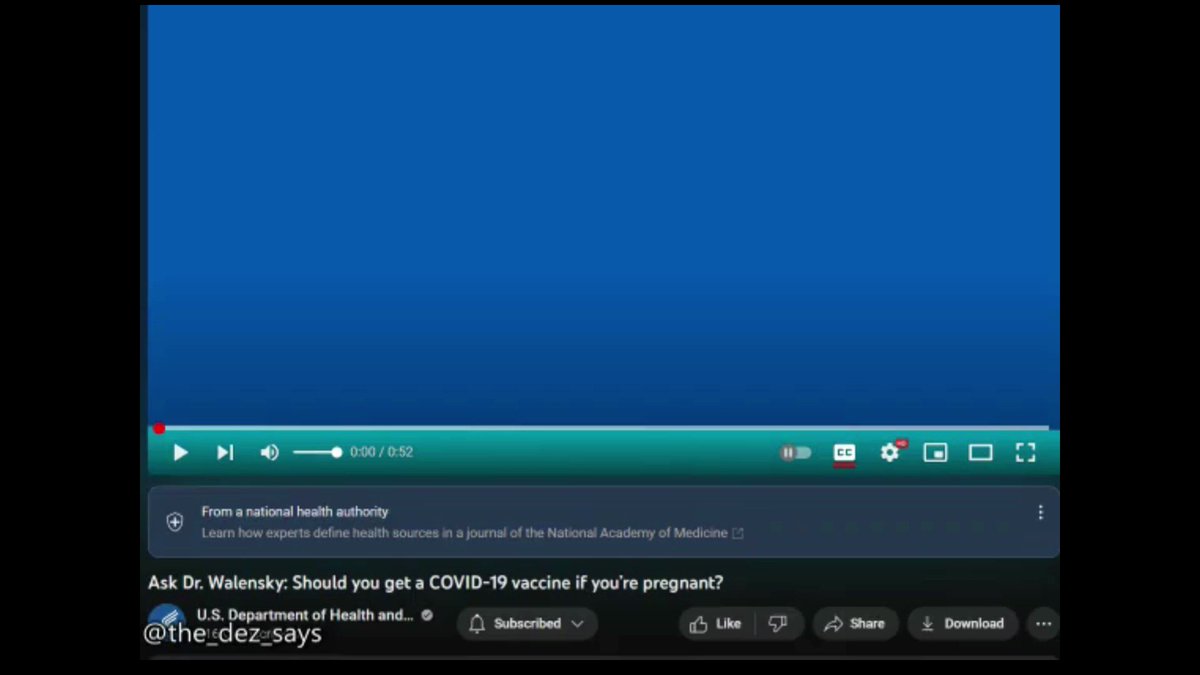Download the video
Viewport: 1200px width, 675px height.
pyautogui.click(x=963, y=624)
